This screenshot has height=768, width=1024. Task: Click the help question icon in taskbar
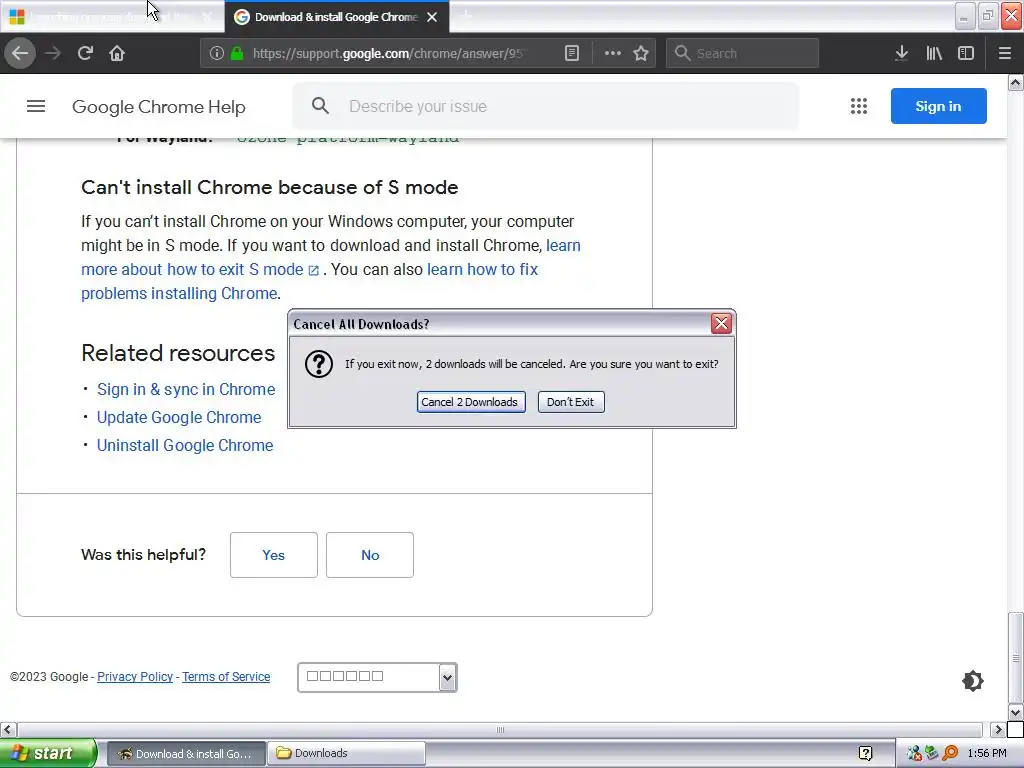[x=865, y=753]
